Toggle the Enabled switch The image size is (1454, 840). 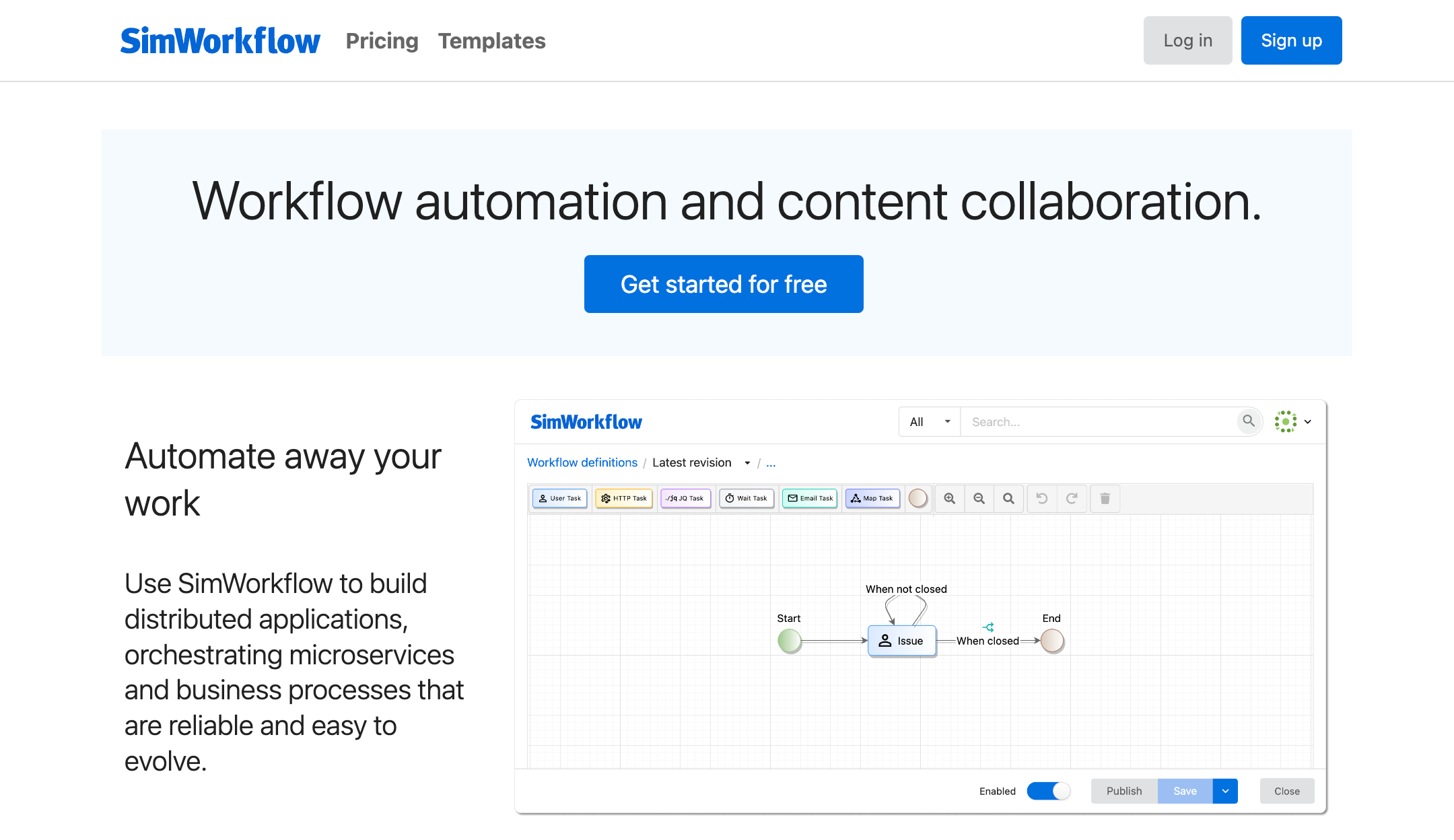point(1048,791)
